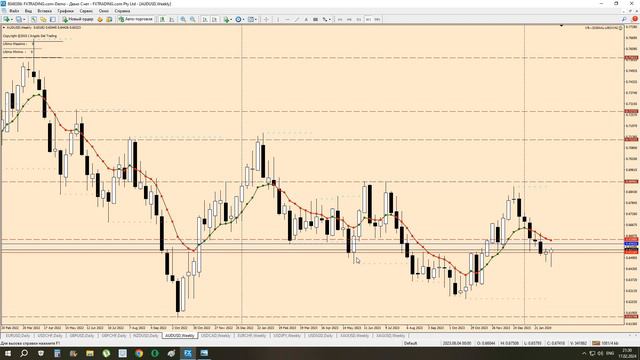Image resolution: width=640 pixels, height=360 pixels.
Task: Expand the arrows objects dropdown
Action: click(x=330, y=19)
